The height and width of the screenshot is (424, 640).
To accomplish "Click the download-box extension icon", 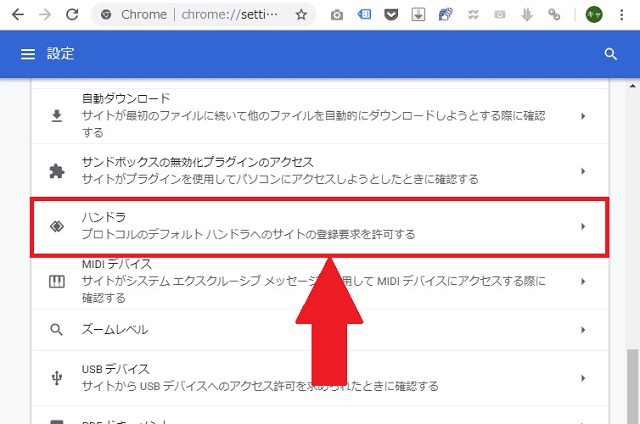I will coord(418,15).
